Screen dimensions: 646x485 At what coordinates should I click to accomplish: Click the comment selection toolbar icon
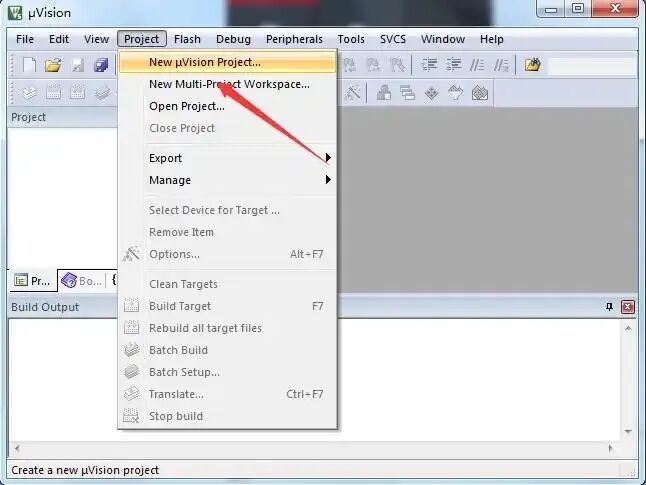point(477,65)
